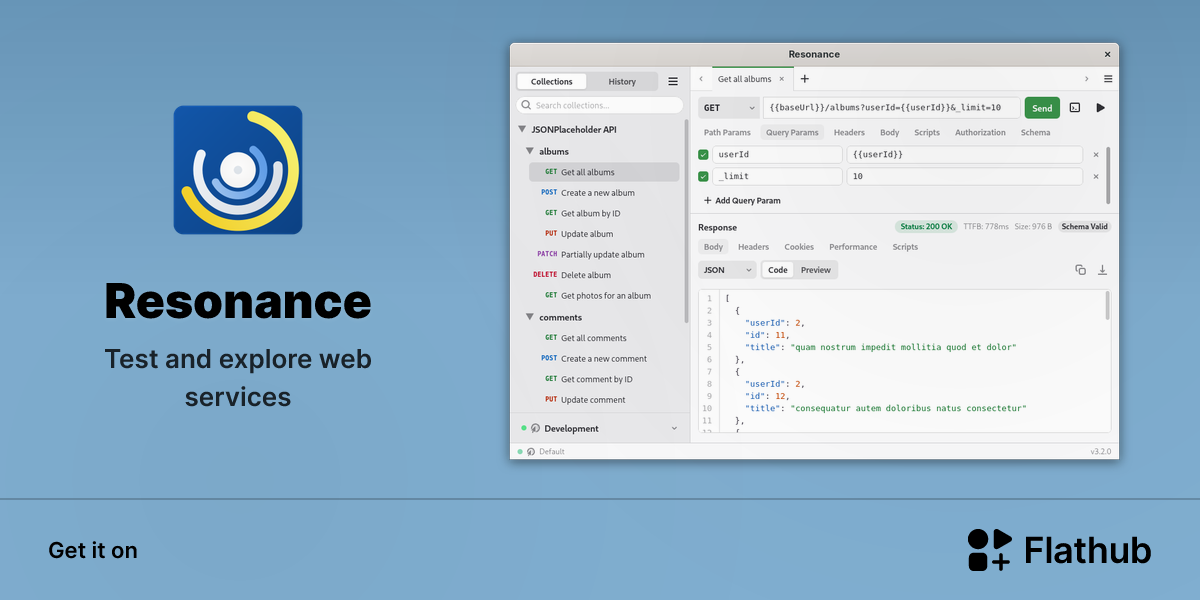Click next tab arrow in tab bar

(x=1086, y=79)
